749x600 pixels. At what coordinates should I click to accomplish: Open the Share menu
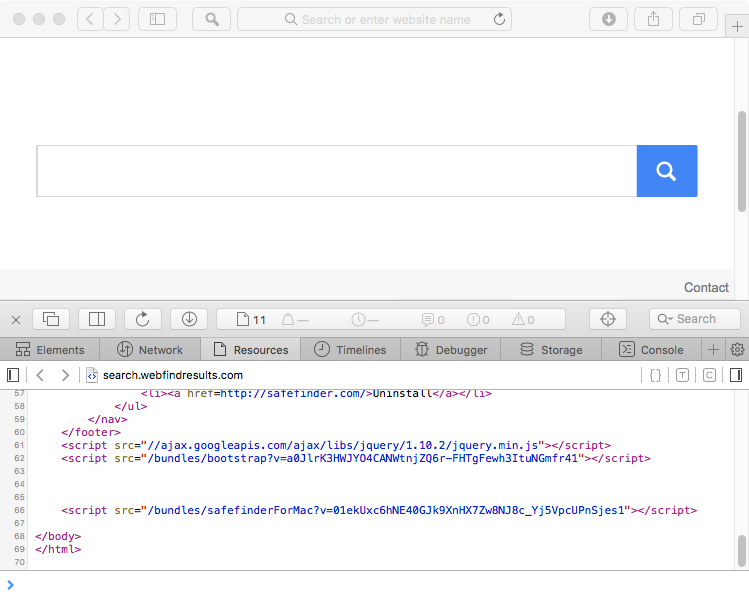point(653,19)
